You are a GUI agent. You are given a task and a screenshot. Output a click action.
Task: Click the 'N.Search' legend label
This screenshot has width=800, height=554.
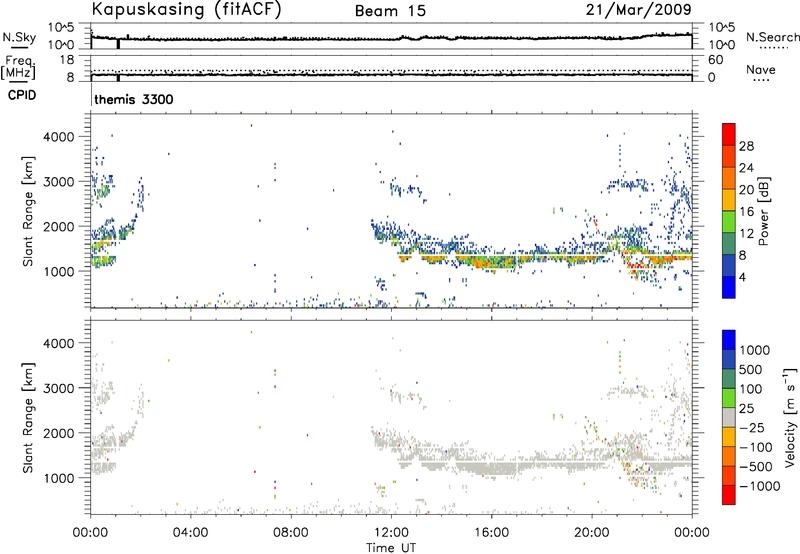pos(772,37)
